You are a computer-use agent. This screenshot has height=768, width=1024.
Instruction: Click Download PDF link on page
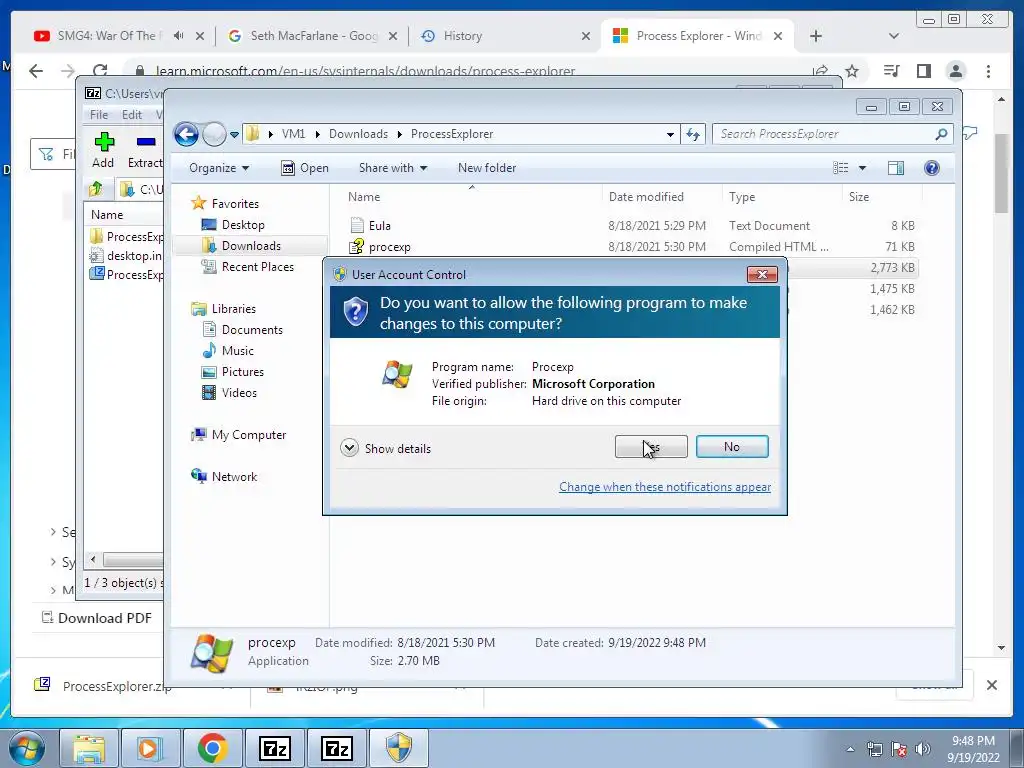[97, 618]
